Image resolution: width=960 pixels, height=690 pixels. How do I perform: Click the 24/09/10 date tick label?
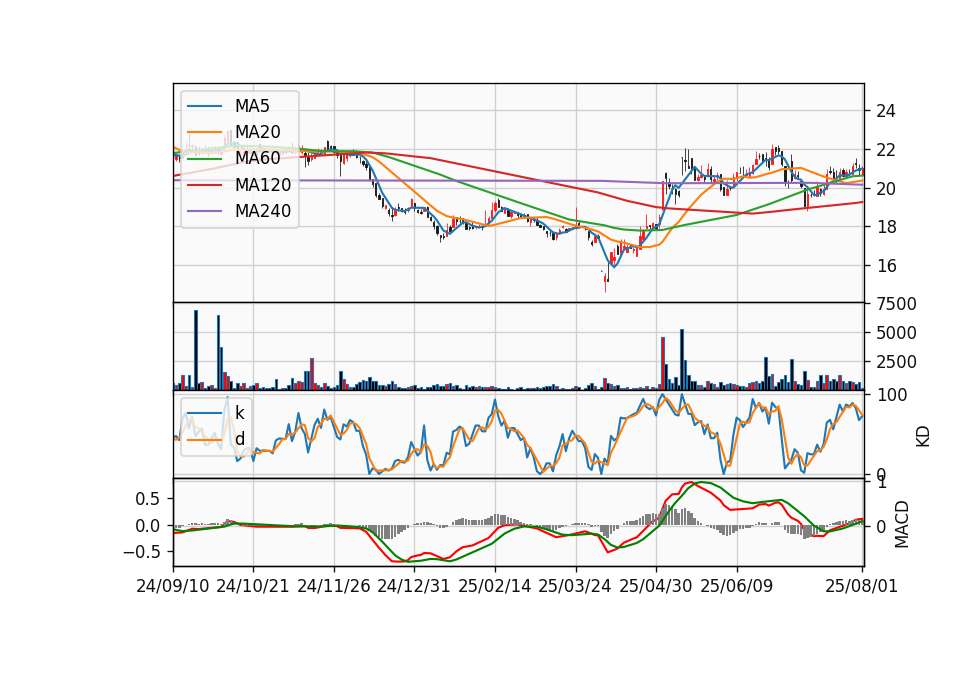(173, 586)
